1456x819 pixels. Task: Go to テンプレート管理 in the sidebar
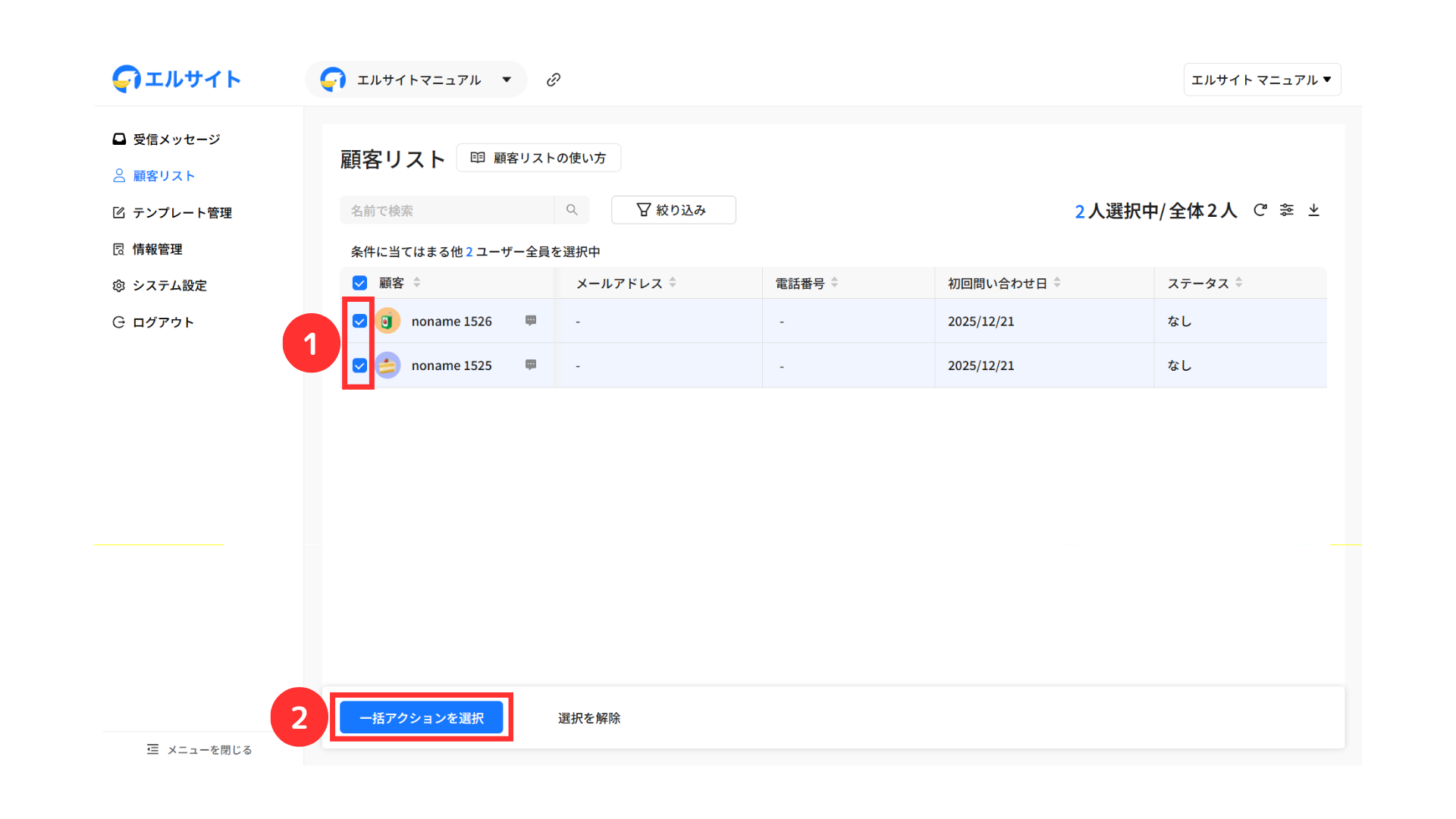[x=182, y=213]
